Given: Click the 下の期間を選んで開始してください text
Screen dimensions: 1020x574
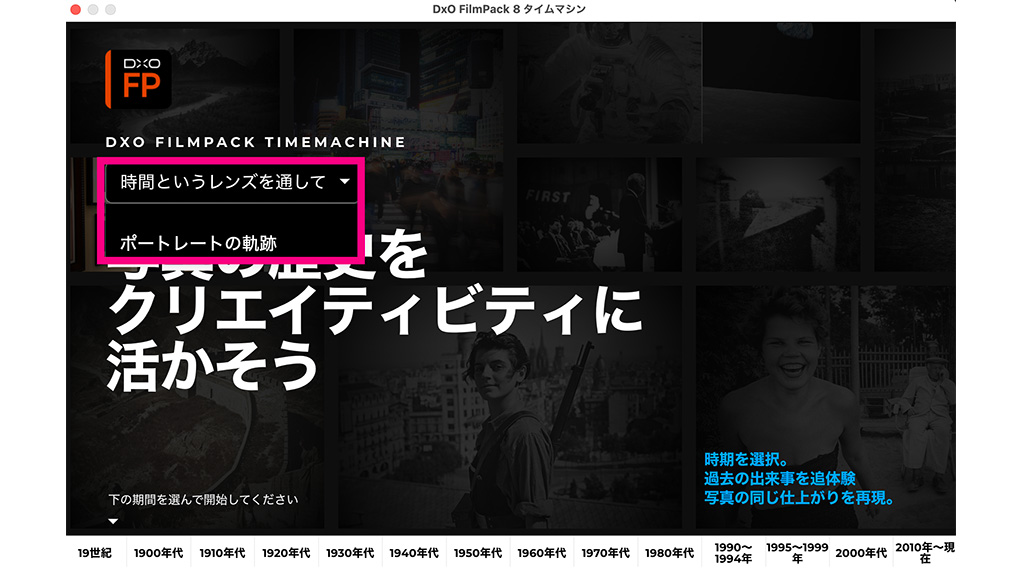Looking at the screenshot, I should pyautogui.click(x=203, y=500).
